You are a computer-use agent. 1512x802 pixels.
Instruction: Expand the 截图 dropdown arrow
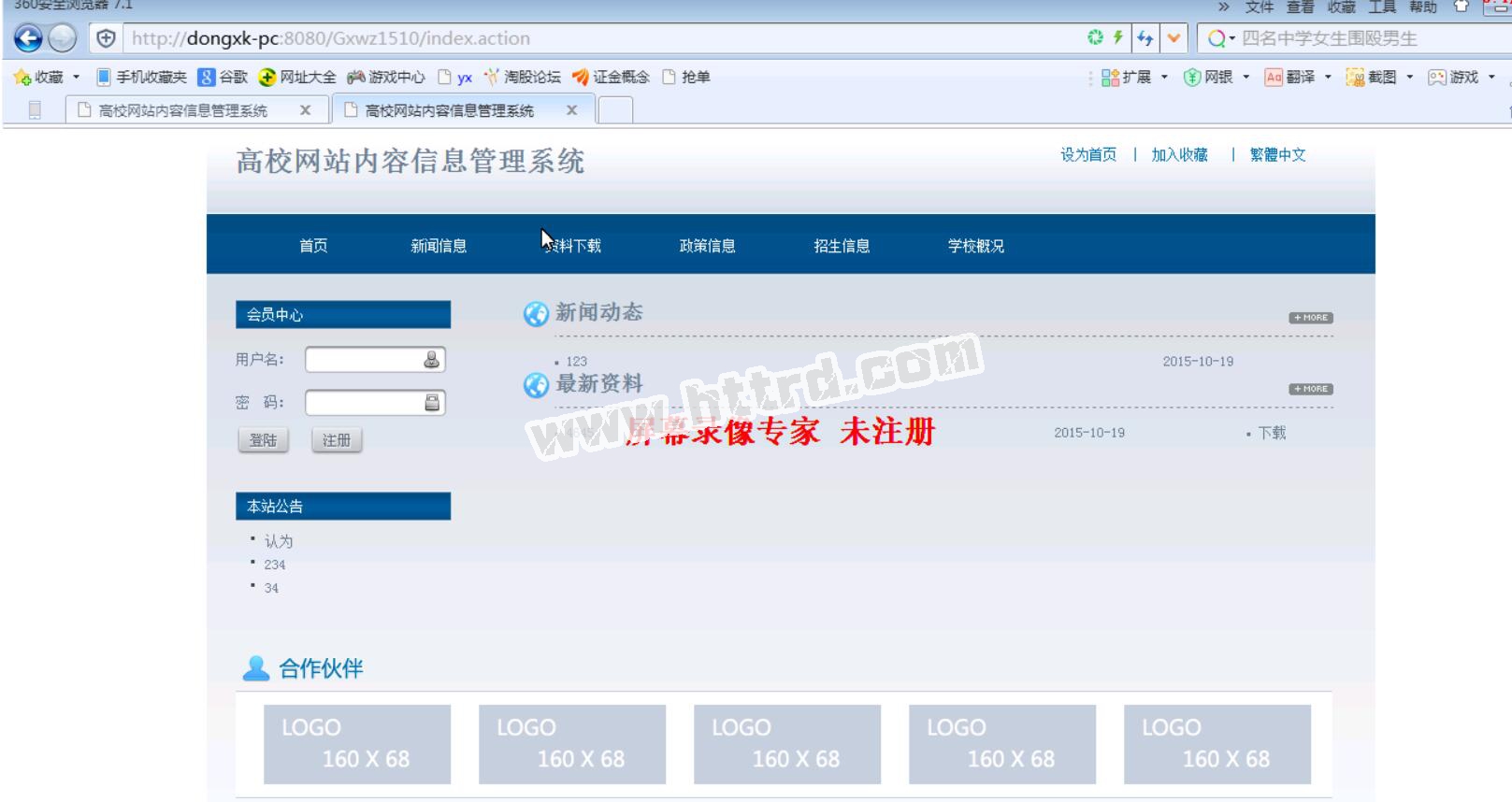tap(1409, 77)
